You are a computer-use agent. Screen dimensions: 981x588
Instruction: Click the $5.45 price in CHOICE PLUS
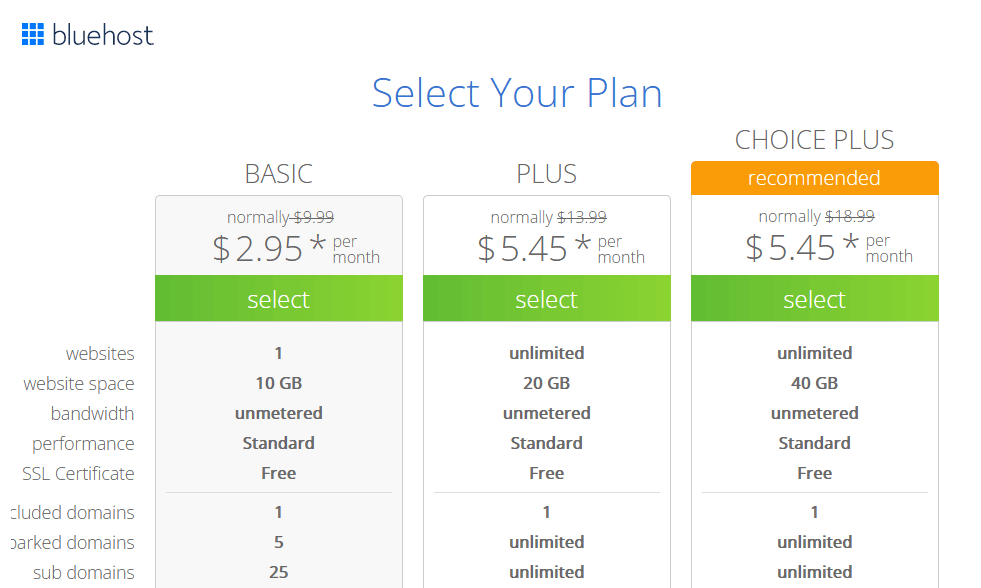[x=785, y=247]
